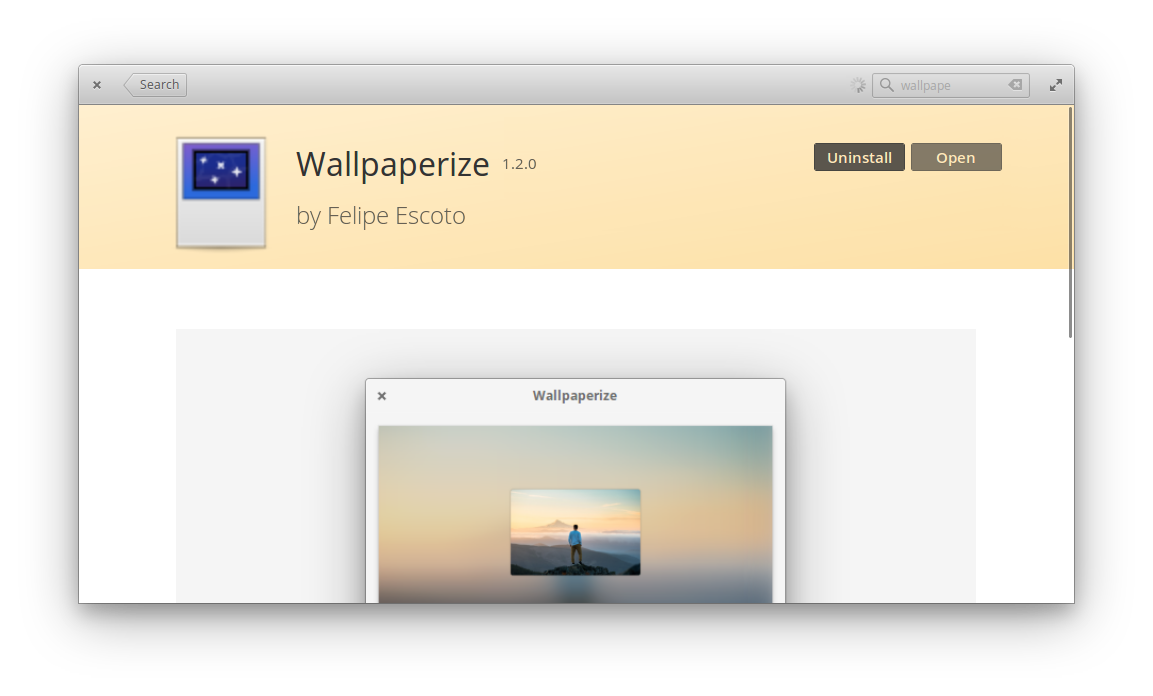Click the developer name Felipe Escoto
The image size is (1153, 696).
pyautogui.click(x=380, y=215)
